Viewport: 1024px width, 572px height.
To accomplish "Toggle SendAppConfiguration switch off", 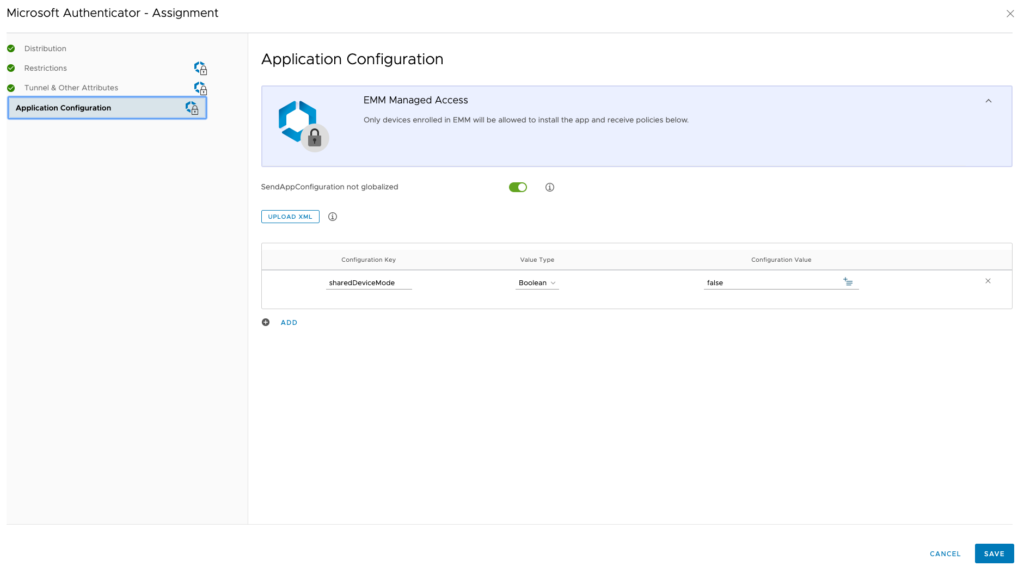I will coord(518,187).
